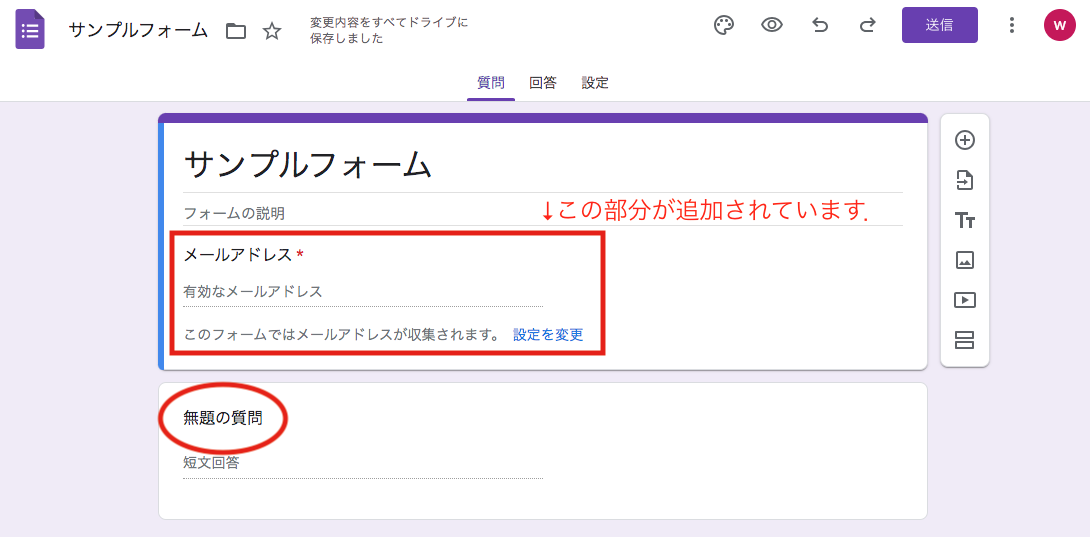
Task: Add a question with plus icon
Action: 965,140
